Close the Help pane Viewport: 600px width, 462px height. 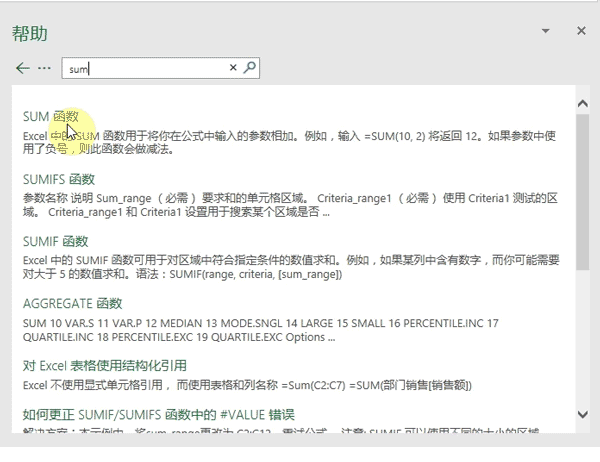581,31
